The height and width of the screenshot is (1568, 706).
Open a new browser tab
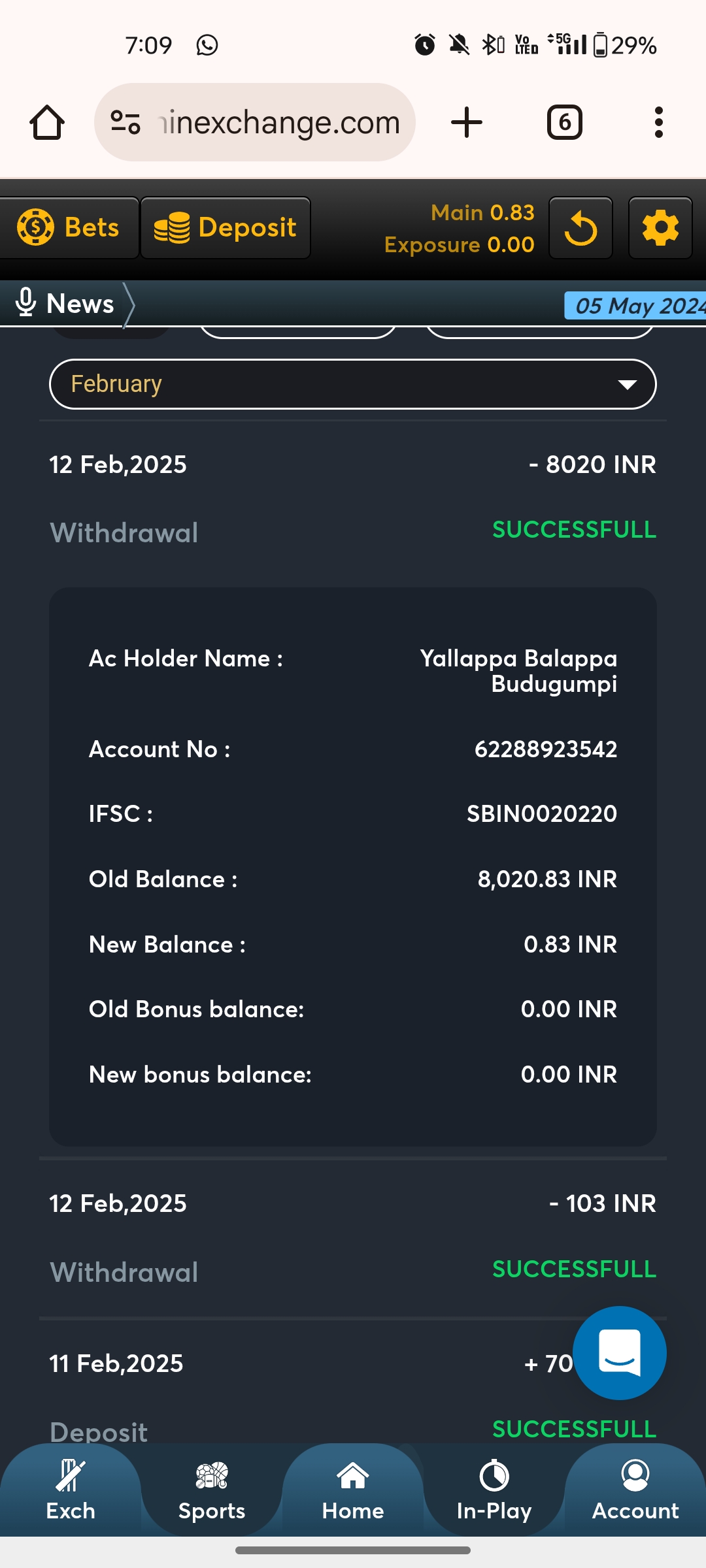[467, 123]
